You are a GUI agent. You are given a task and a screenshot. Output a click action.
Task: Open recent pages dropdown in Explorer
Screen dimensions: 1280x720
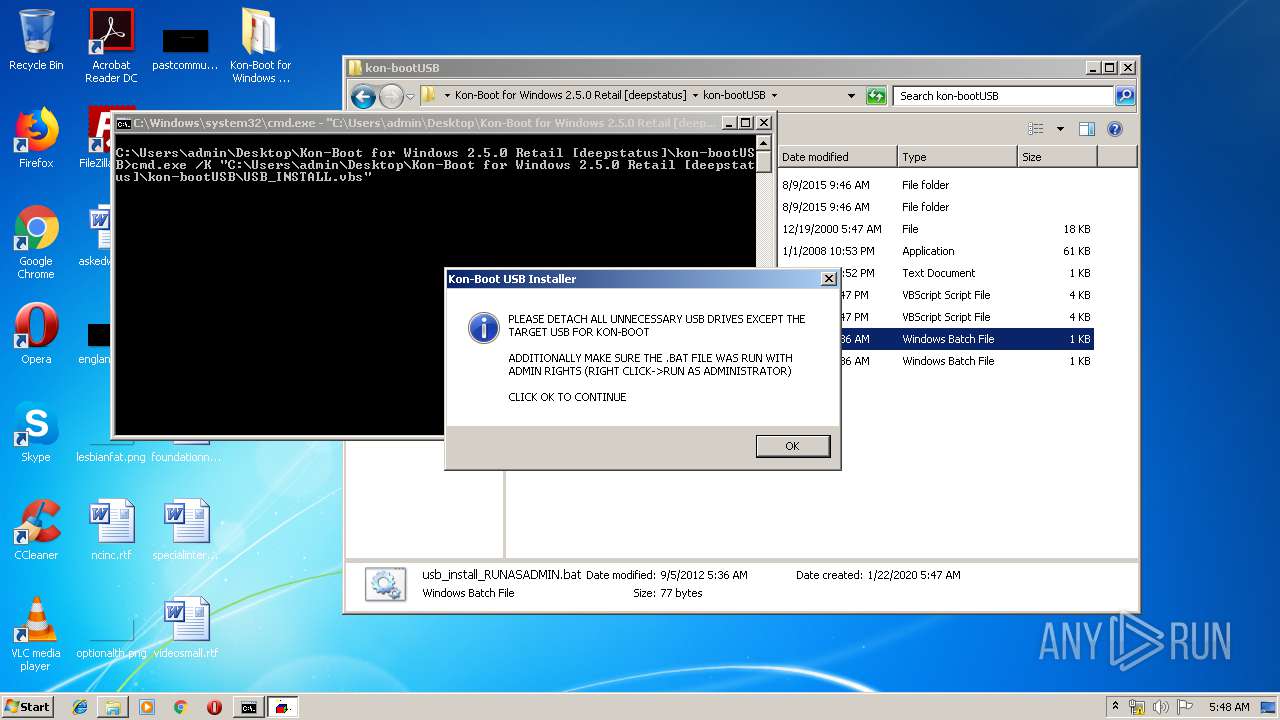click(x=410, y=97)
